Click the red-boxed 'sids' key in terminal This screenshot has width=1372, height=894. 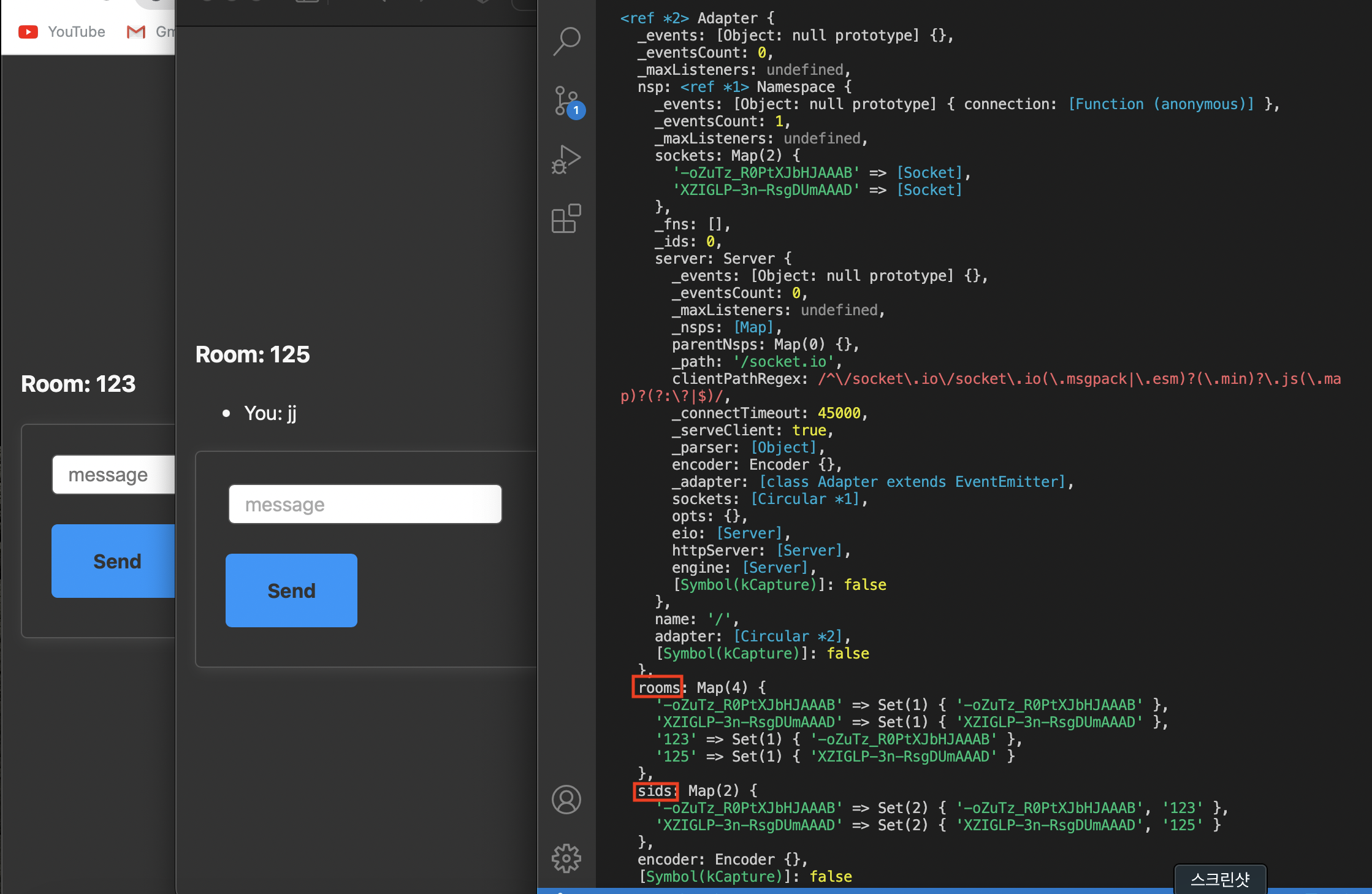point(655,791)
